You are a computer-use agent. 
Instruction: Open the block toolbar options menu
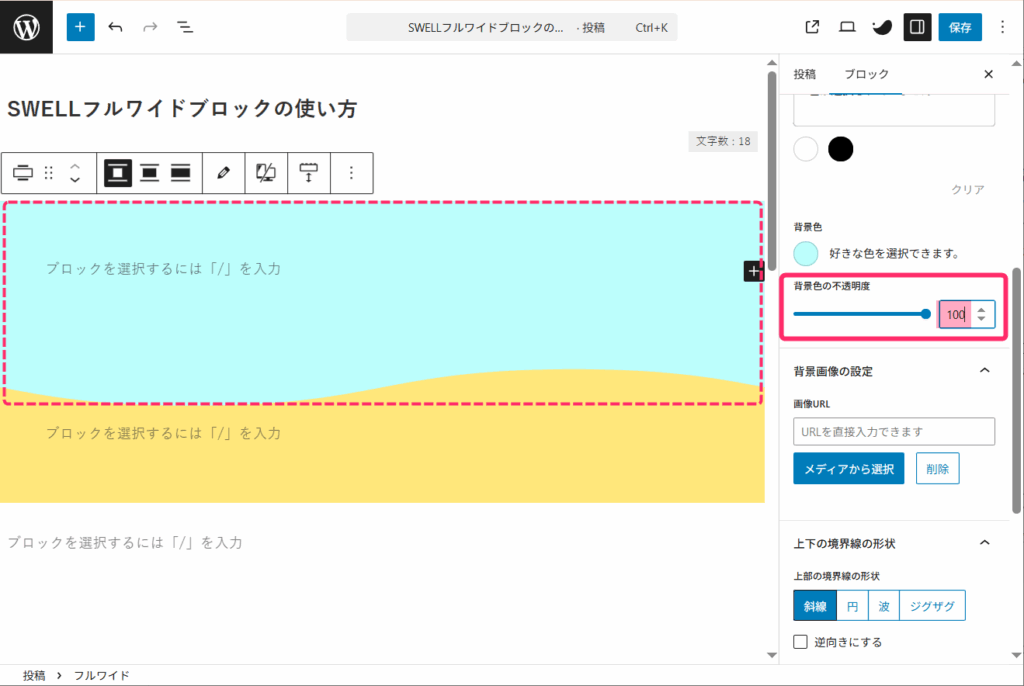351,172
